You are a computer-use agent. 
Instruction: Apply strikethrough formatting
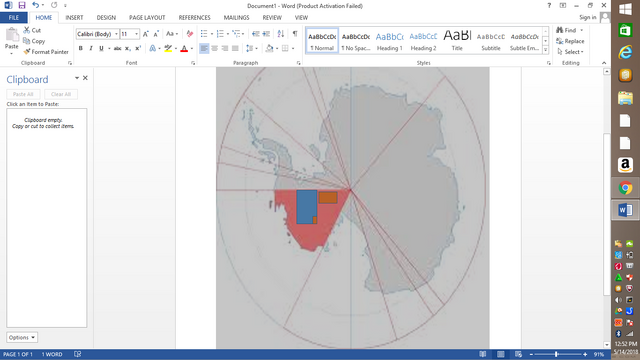pos(117,48)
